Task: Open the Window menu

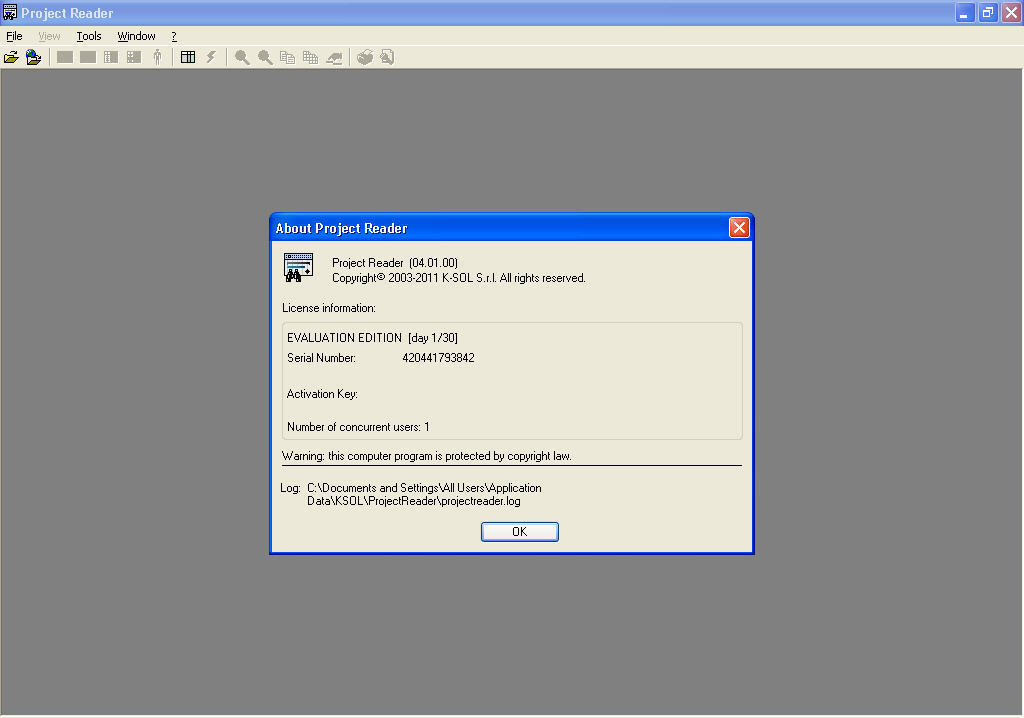Action: 136,35
